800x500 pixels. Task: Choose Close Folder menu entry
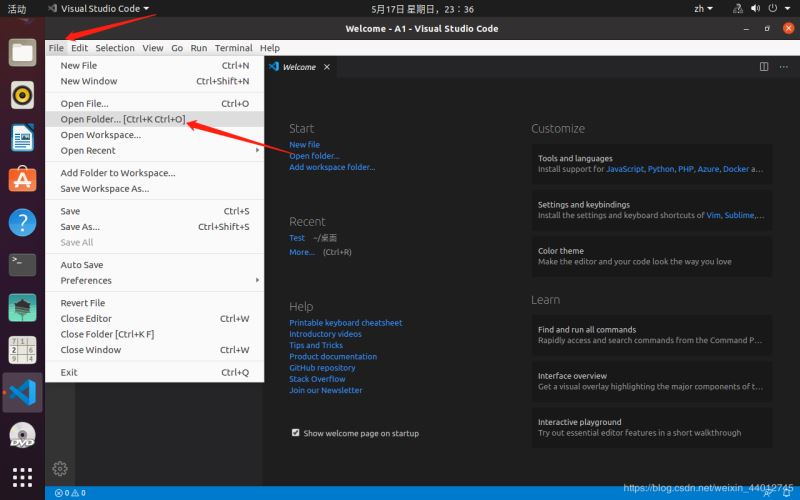(x=155, y=334)
